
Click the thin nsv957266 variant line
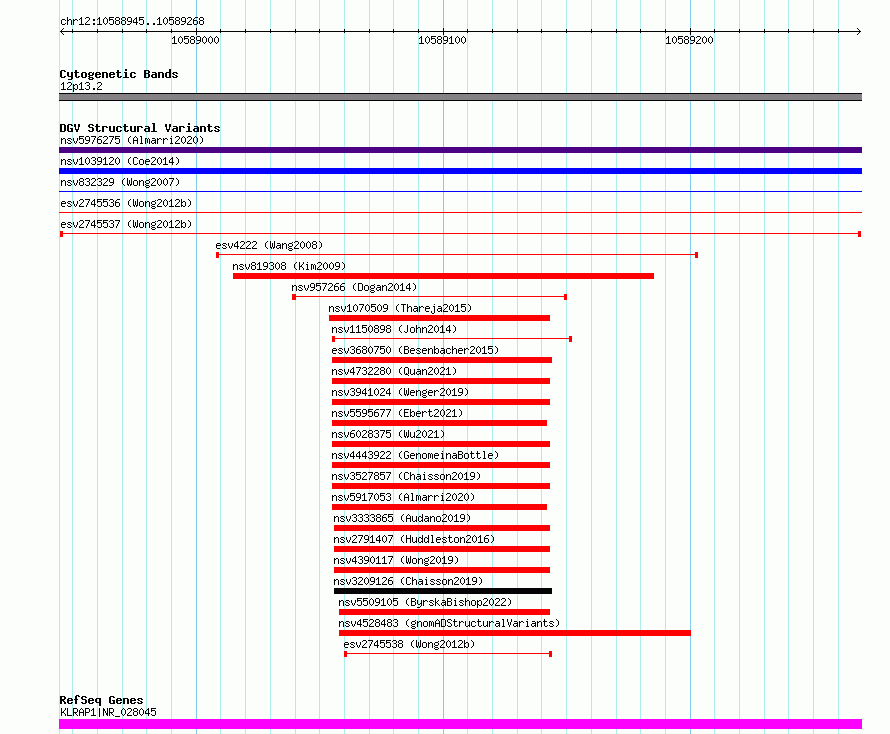point(430,297)
